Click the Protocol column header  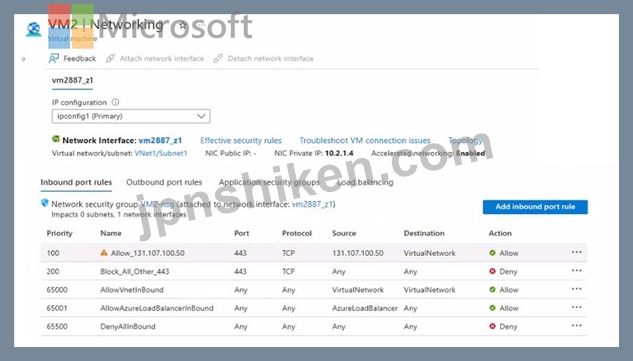[x=297, y=233]
